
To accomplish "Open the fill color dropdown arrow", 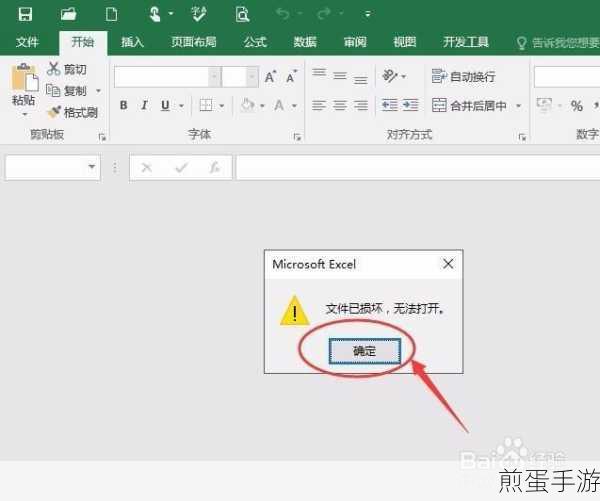I will click(262, 106).
